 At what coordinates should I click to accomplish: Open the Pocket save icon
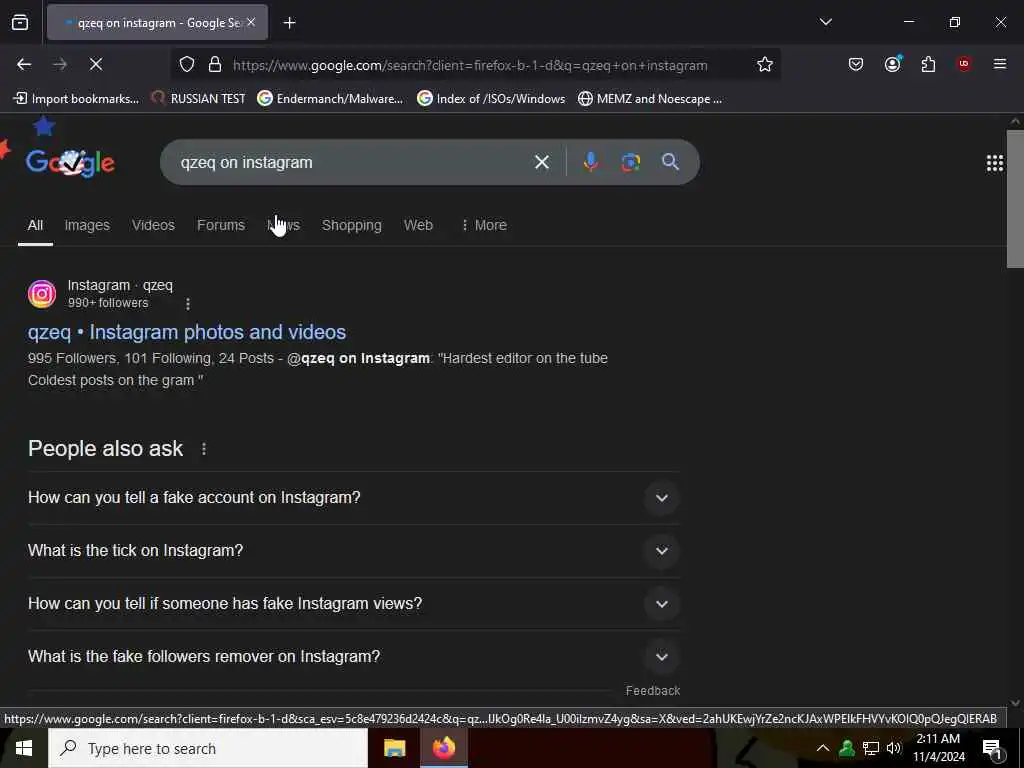tap(856, 64)
